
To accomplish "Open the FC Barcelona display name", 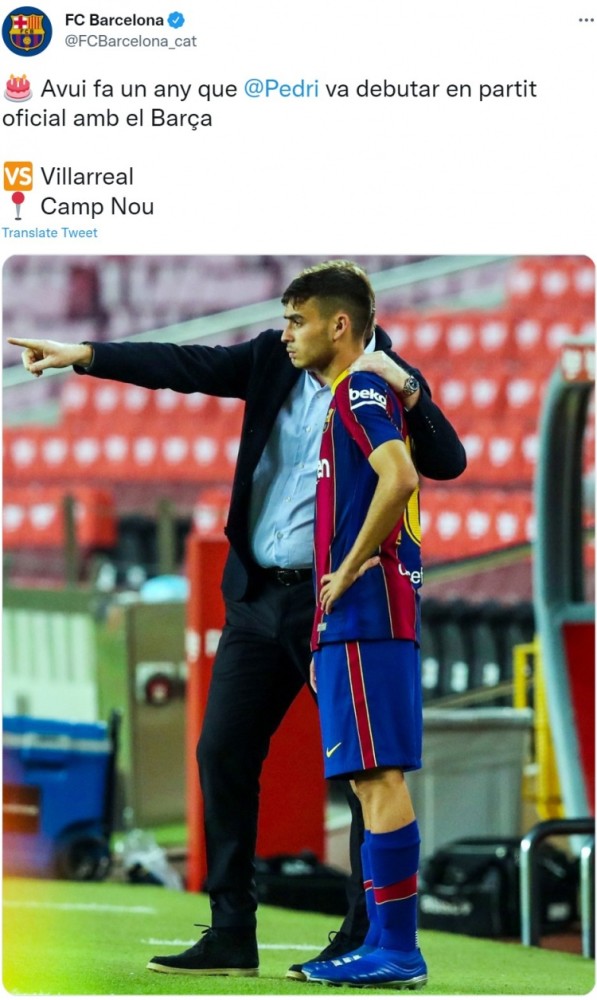I will [x=114, y=20].
